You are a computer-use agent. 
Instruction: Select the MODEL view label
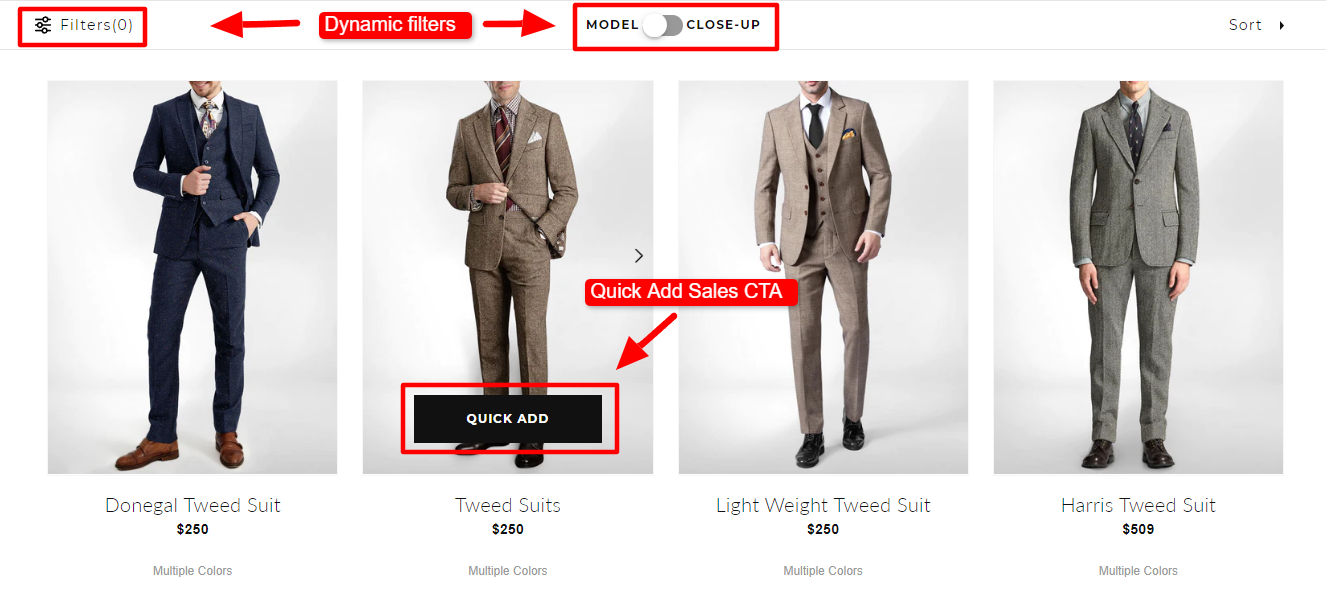612,25
